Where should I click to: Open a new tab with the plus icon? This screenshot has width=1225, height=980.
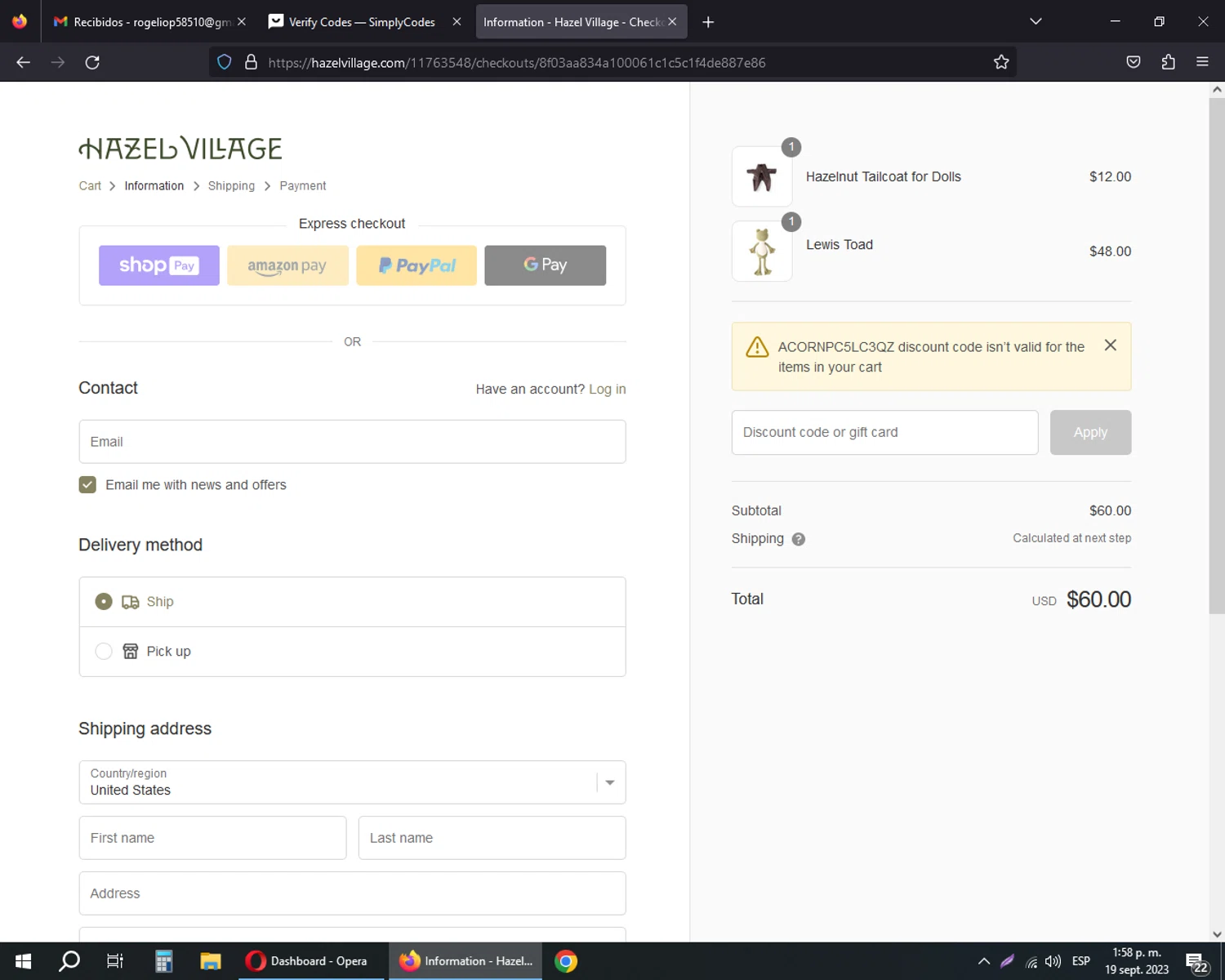coord(708,22)
